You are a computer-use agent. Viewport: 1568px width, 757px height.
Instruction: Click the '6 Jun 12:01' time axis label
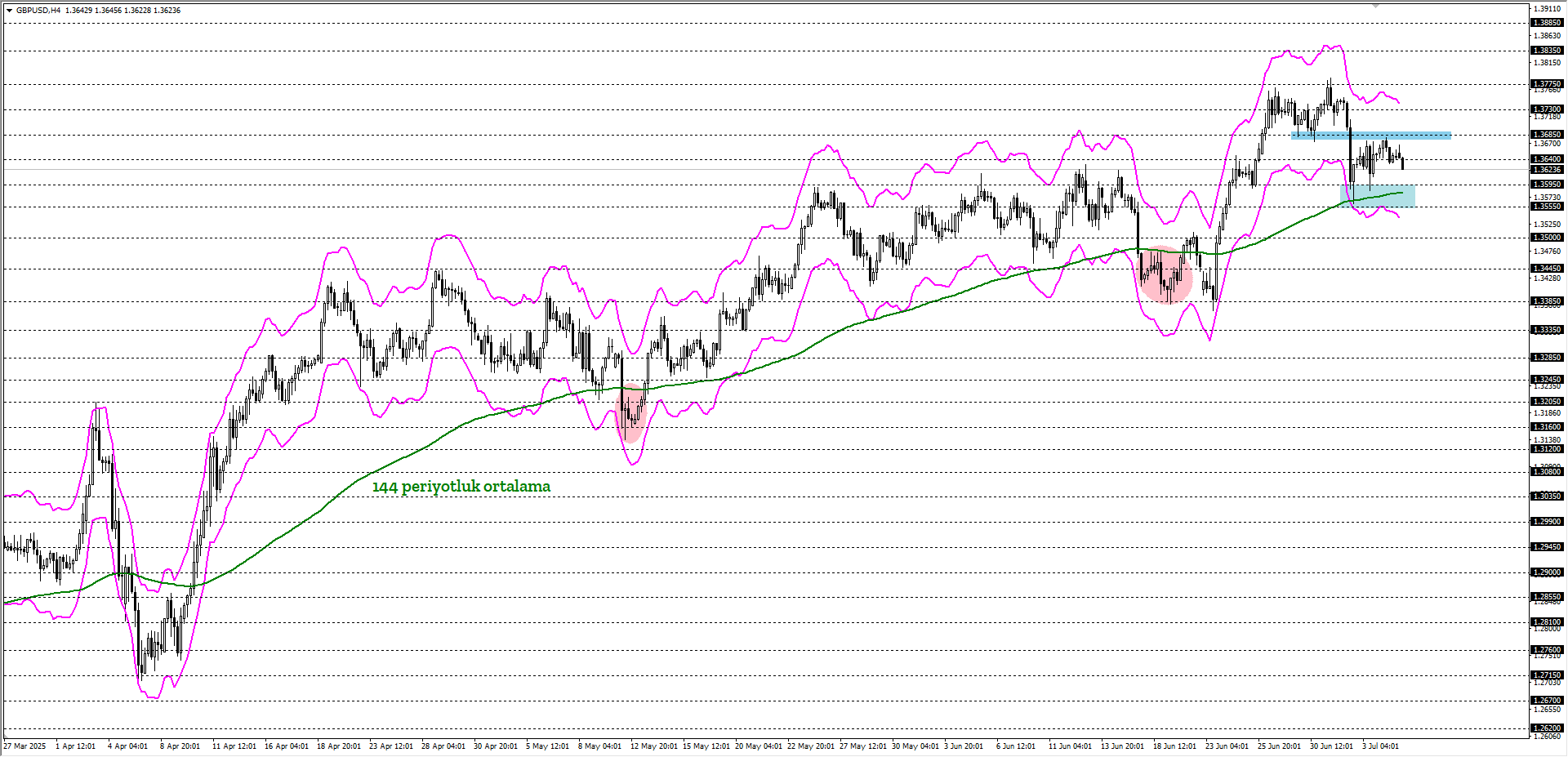pos(1016,746)
